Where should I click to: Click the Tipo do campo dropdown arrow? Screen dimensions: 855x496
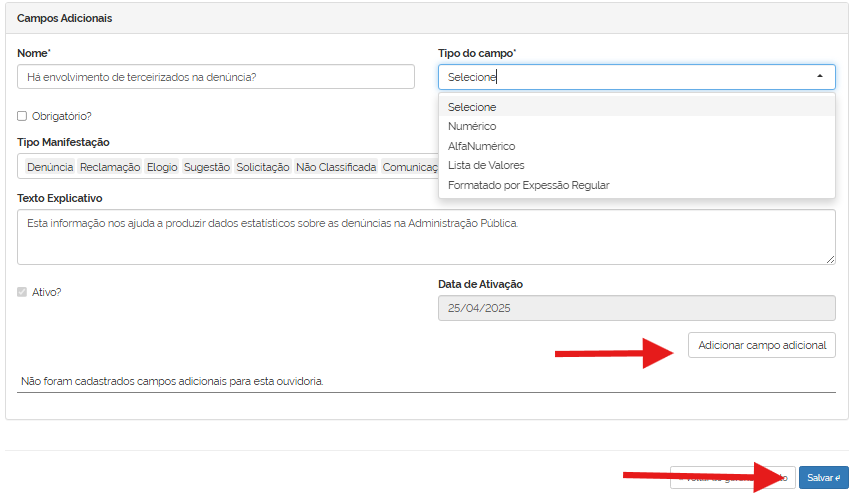[819, 77]
